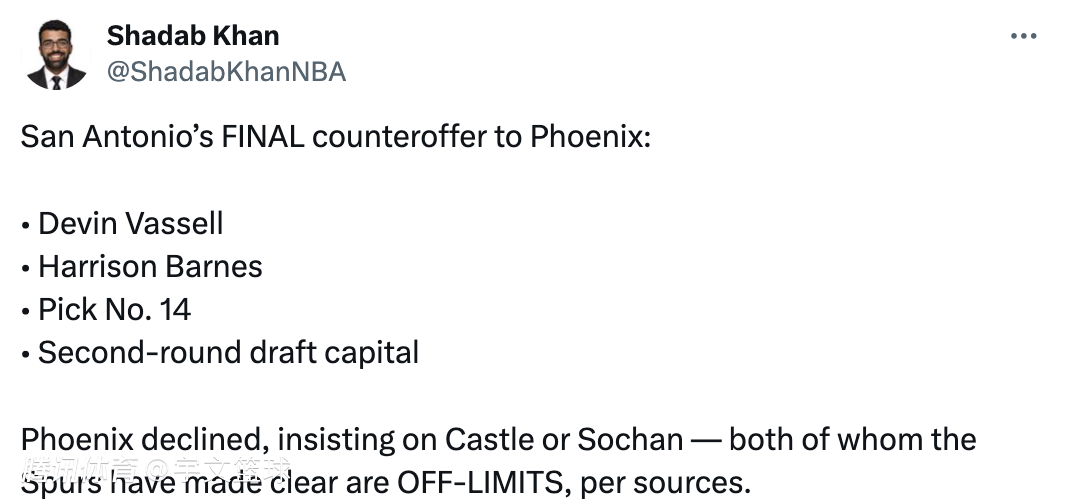Screen dimensions: 1066x504
Task: Open the three-dot more options menu
Action: [1023, 36]
